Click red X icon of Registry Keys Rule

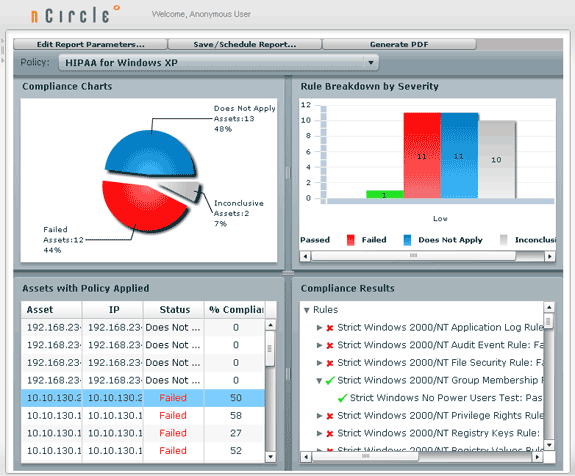(x=330, y=433)
